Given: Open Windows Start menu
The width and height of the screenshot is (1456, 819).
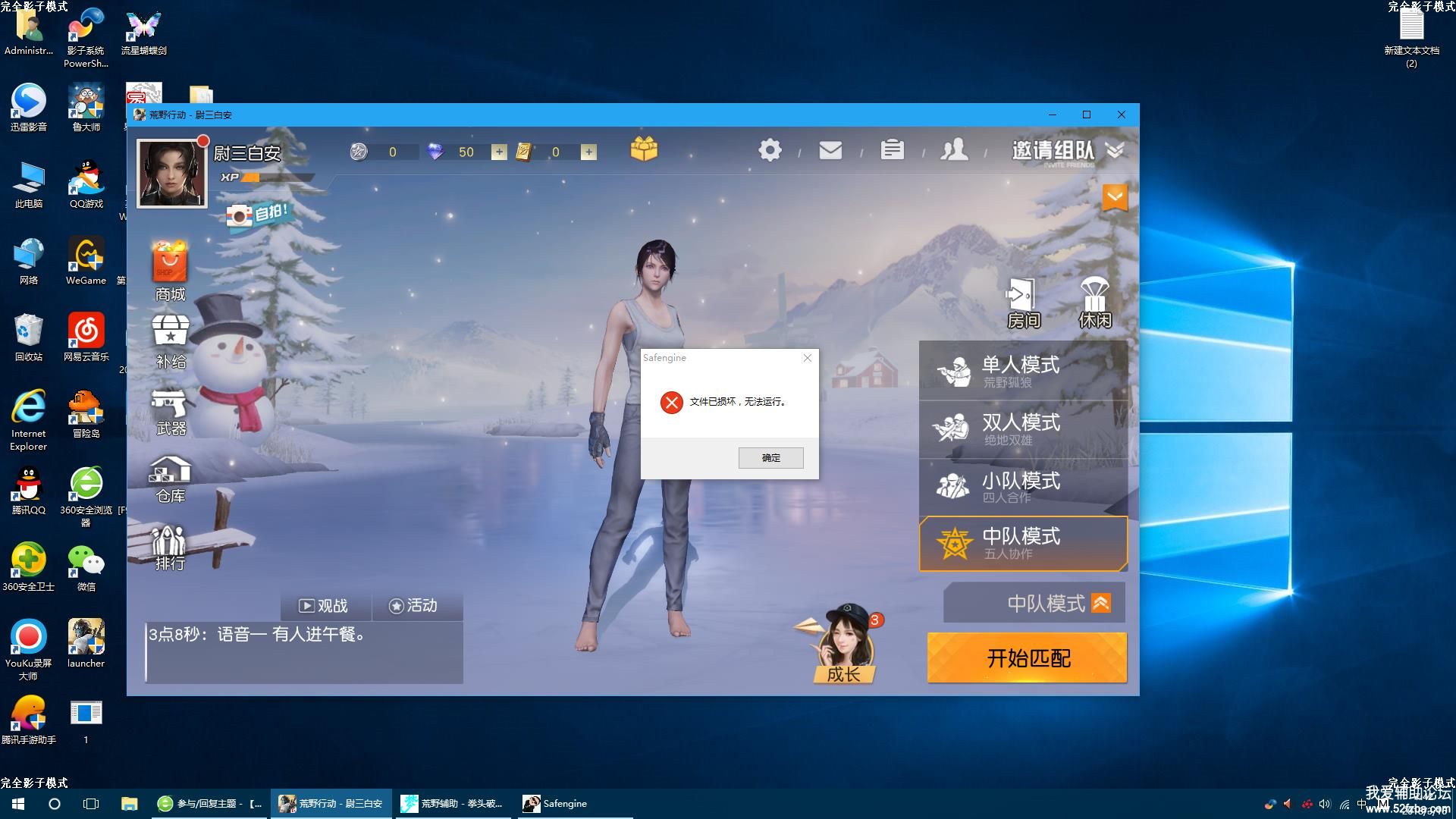Looking at the screenshot, I should [18, 804].
